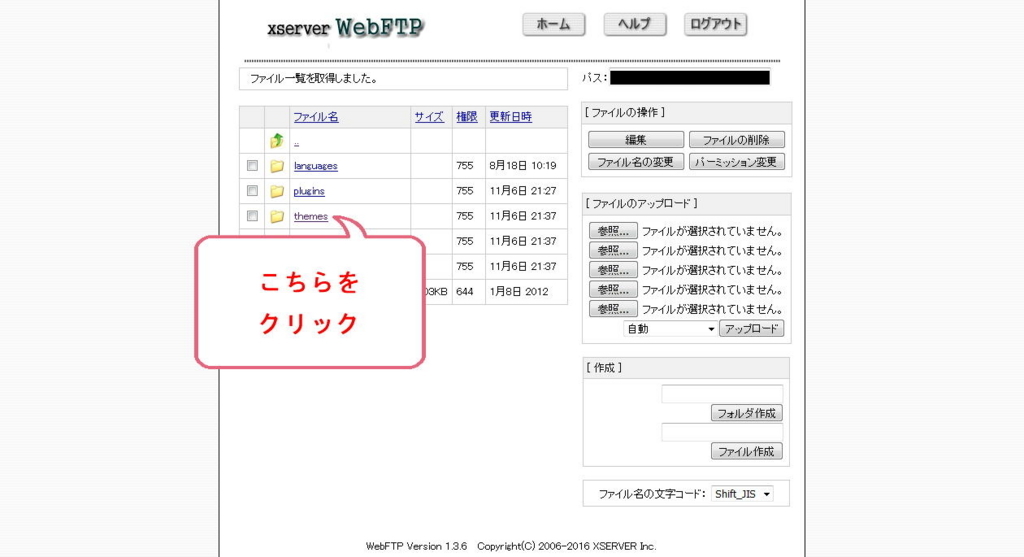
Task: Focus the folder name input field
Action: [x=722, y=394]
